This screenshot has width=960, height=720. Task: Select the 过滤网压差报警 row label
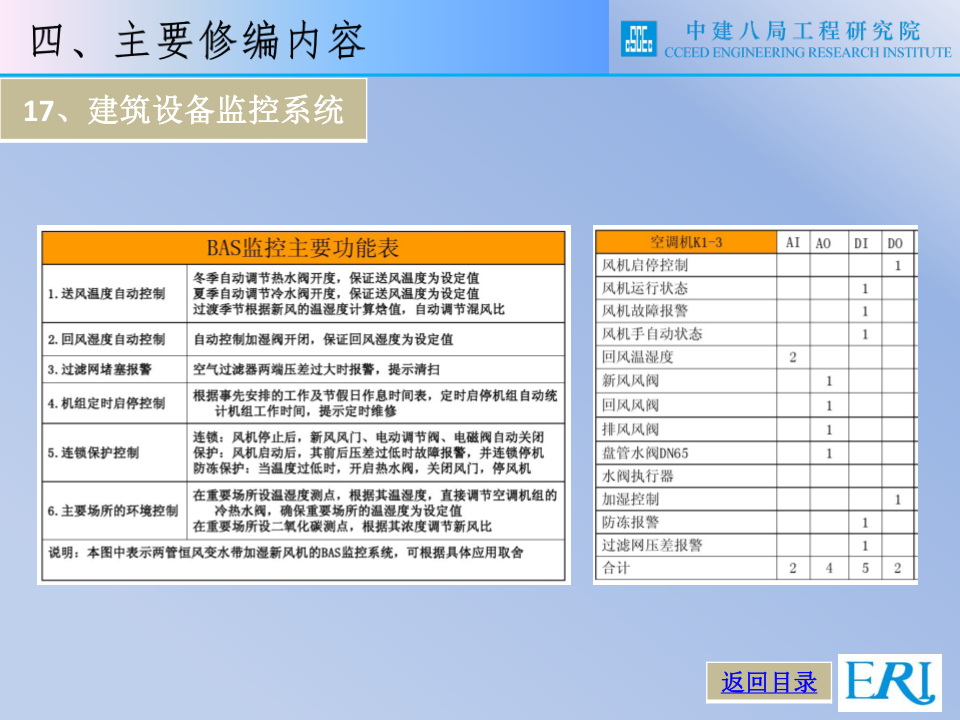pos(652,545)
